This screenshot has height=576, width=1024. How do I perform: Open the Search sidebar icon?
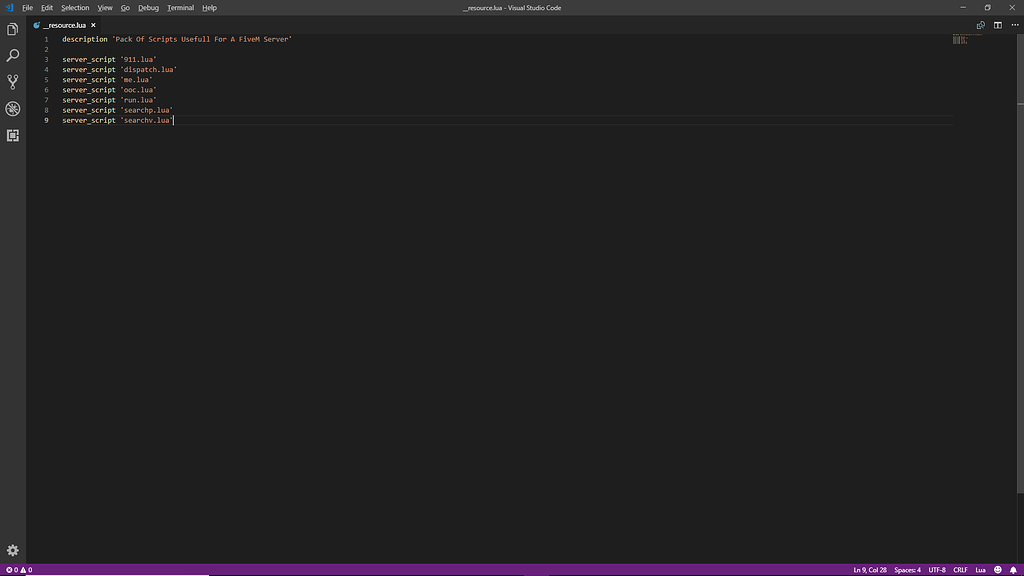[12, 55]
